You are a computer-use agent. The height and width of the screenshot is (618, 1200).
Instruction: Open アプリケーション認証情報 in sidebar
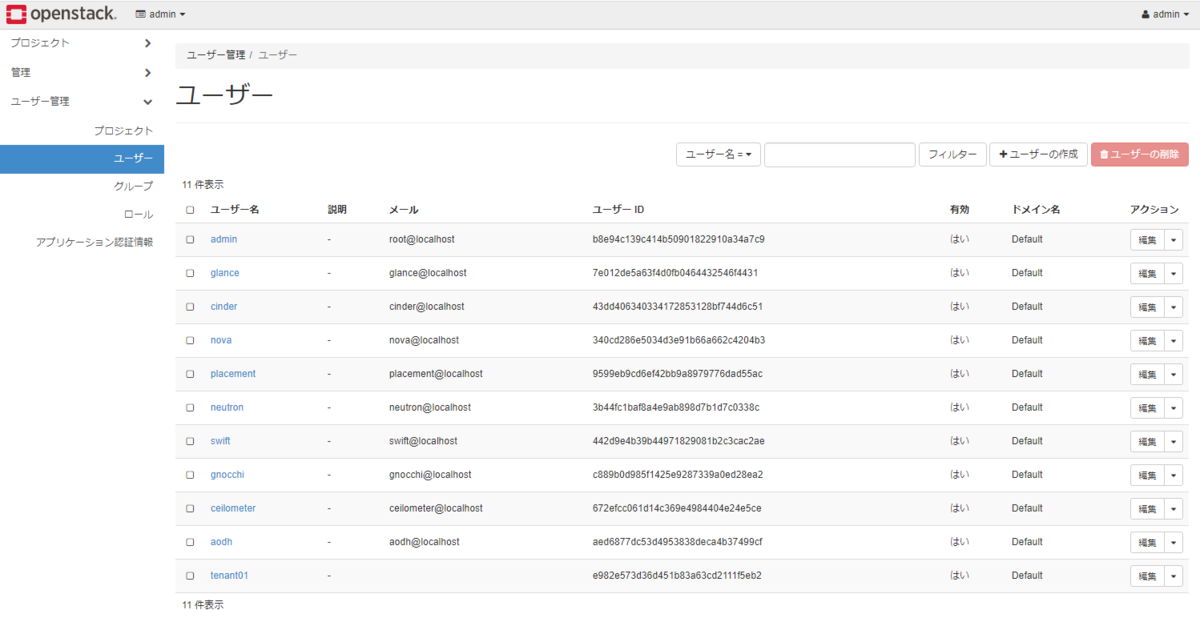[x=94, y=242]
